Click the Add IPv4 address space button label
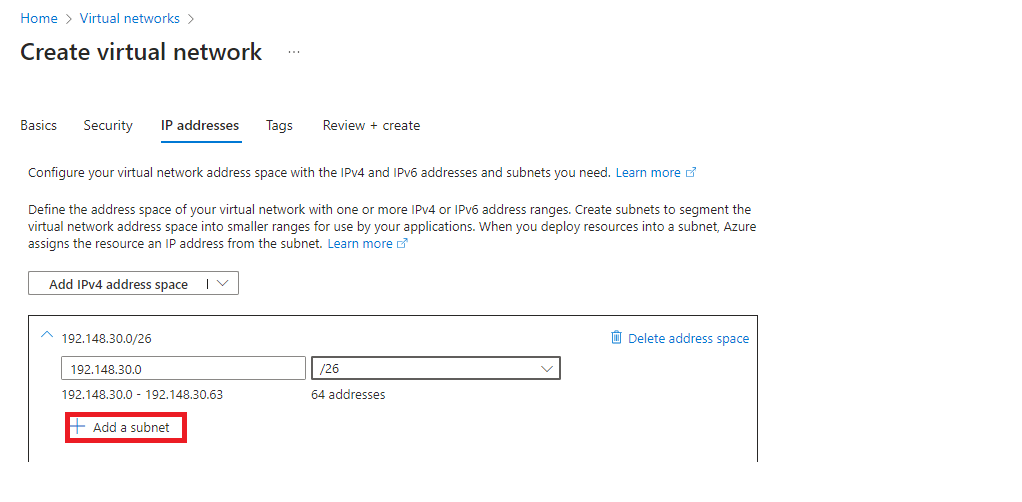Screen dimensions: 1022x502 click(118, 285)
